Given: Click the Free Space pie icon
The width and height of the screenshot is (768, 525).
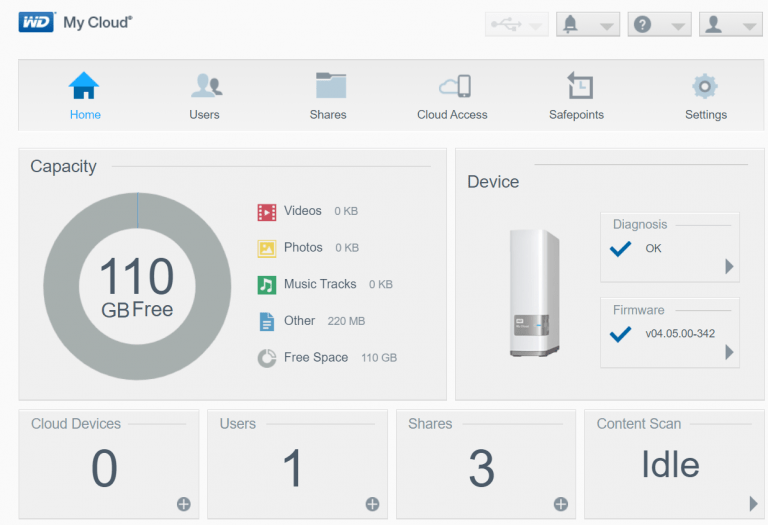Looking at the screenshot, I should (267, 358).
